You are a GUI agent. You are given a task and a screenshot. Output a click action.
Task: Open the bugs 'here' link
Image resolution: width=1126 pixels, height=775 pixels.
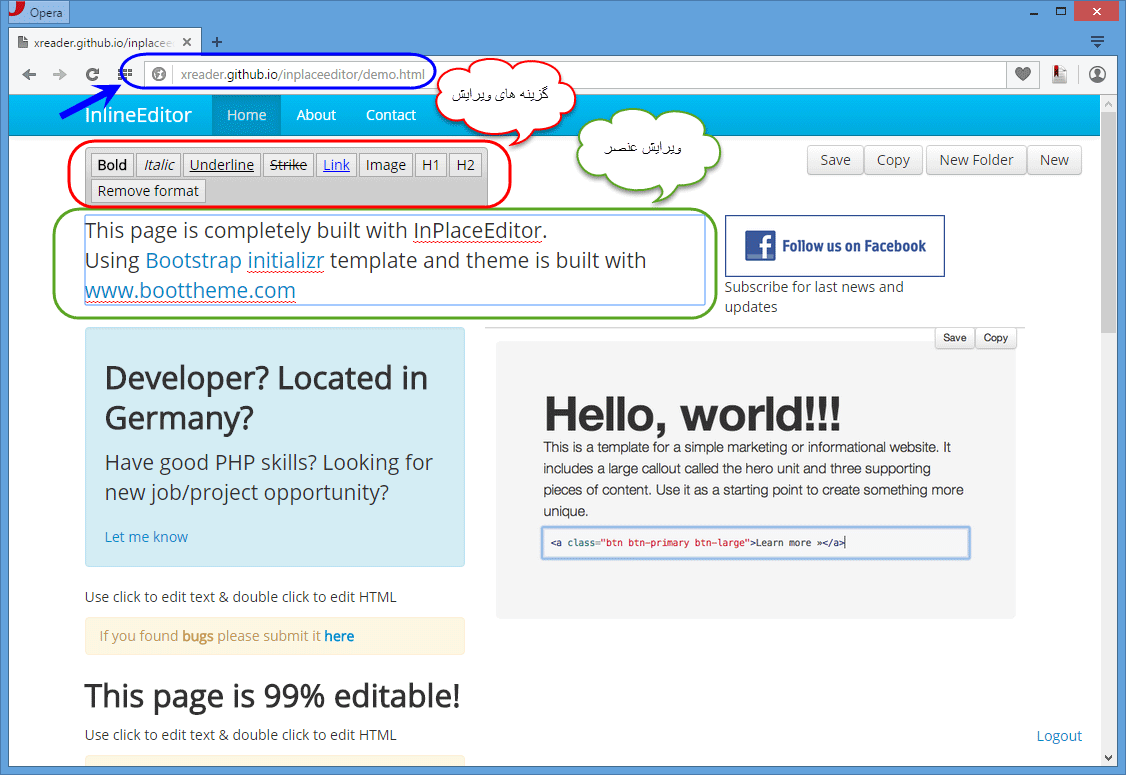coord(339,636)
